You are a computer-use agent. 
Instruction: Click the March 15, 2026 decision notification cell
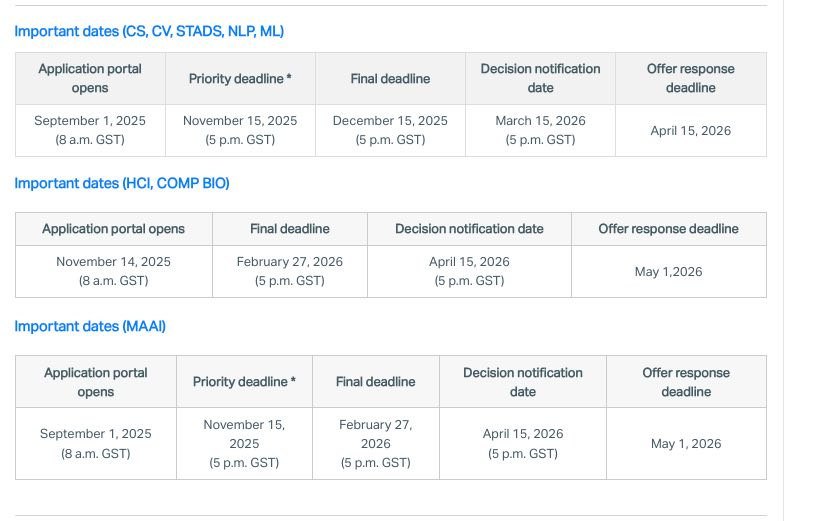pos(540,130)
